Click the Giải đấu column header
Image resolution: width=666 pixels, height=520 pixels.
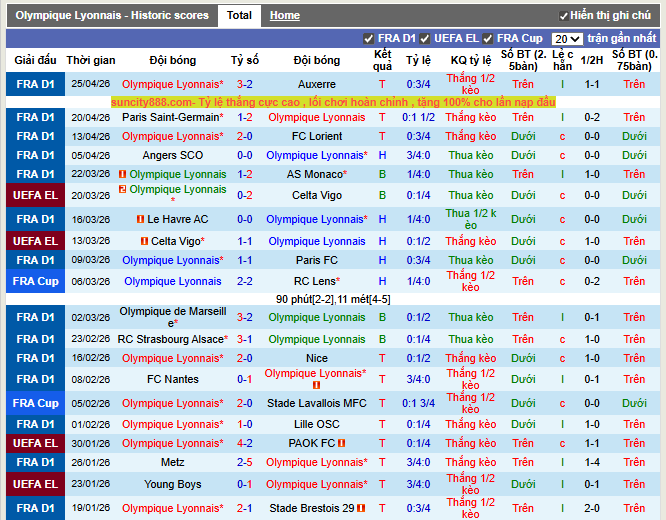point(36,60)
